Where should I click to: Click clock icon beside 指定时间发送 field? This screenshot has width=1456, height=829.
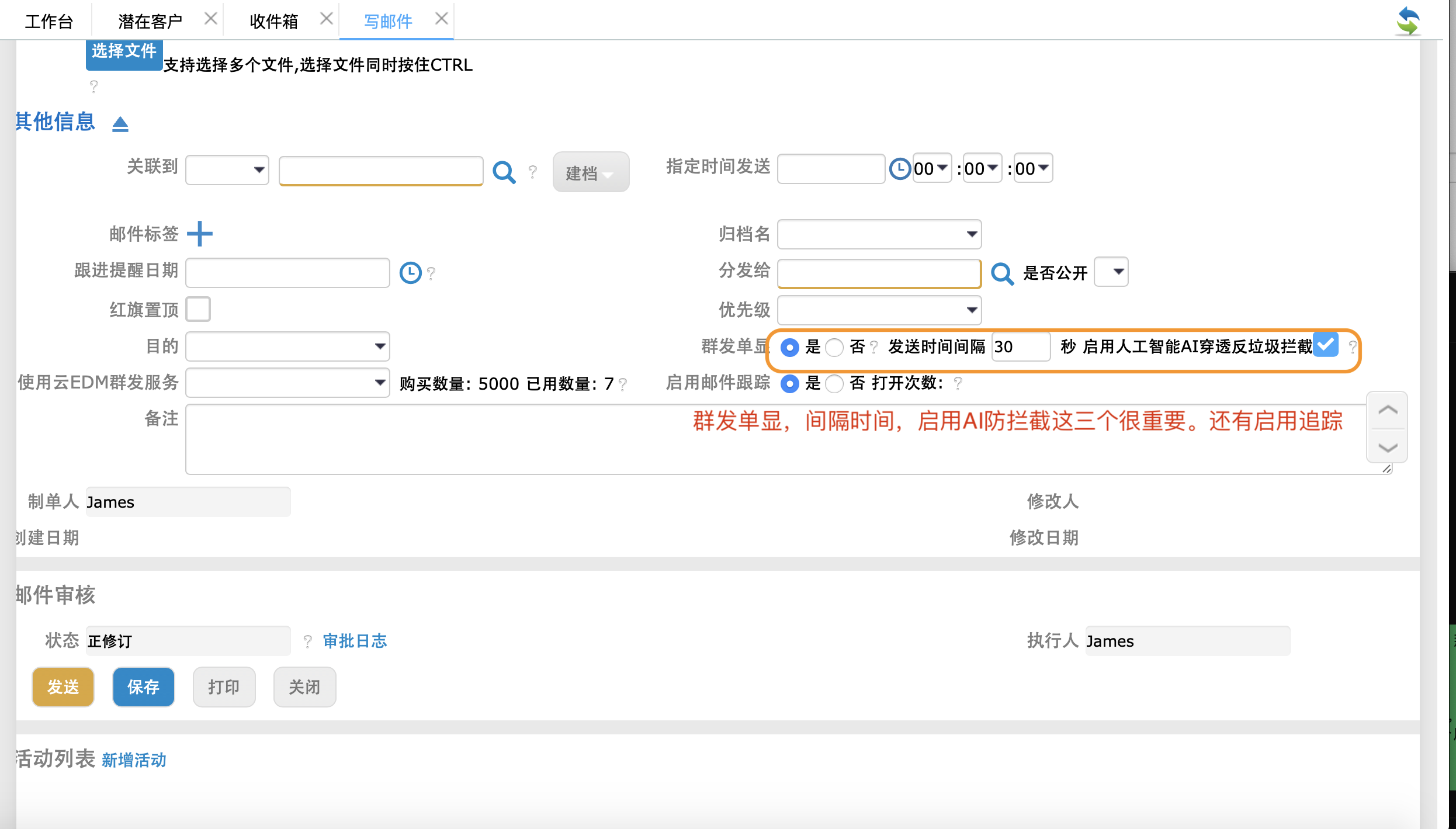pyautogui.click(x=900, y=169)
